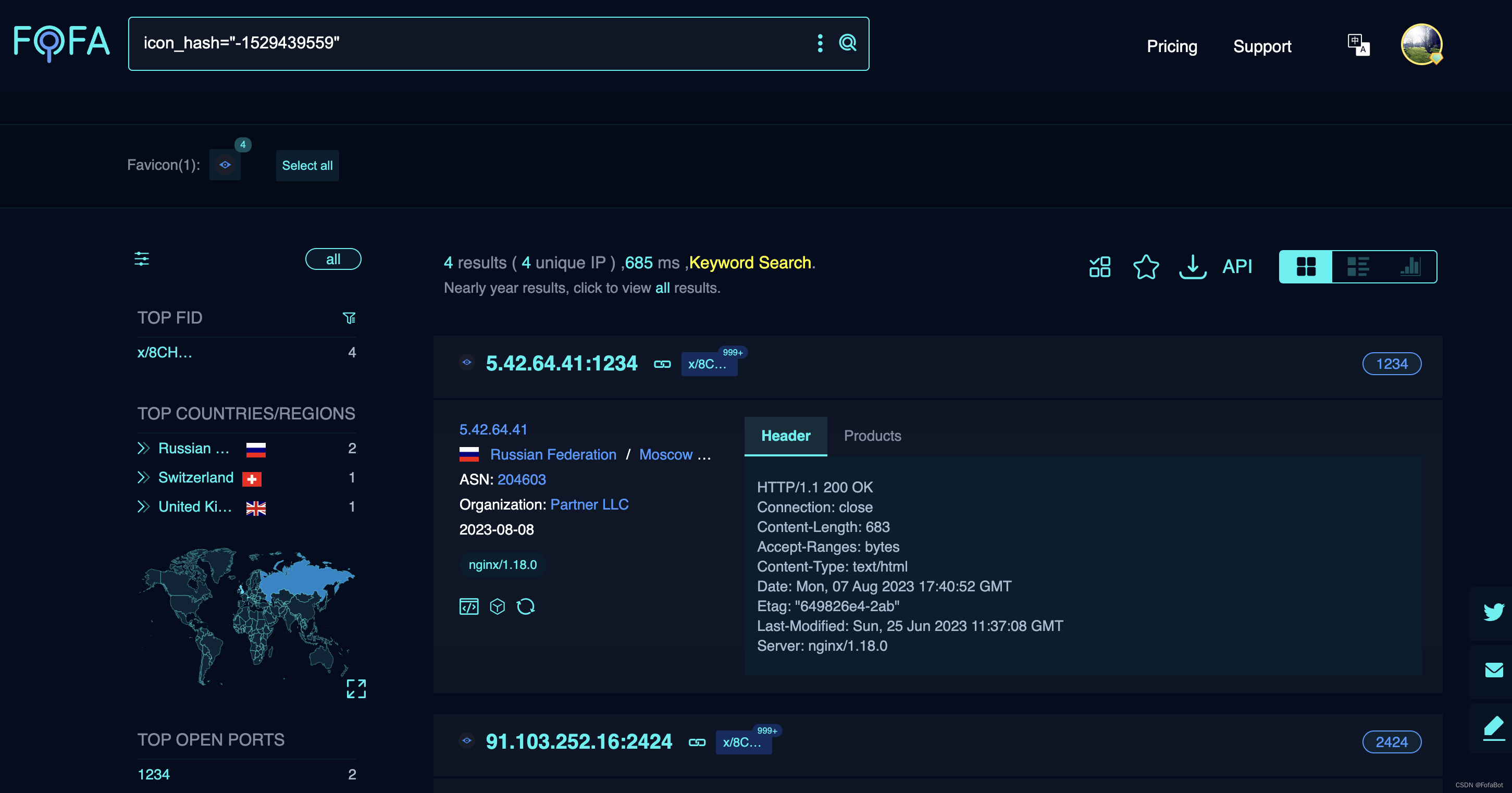Switch to the Products tab
Screen dimensions: 1512x793
tap(872, 436)
